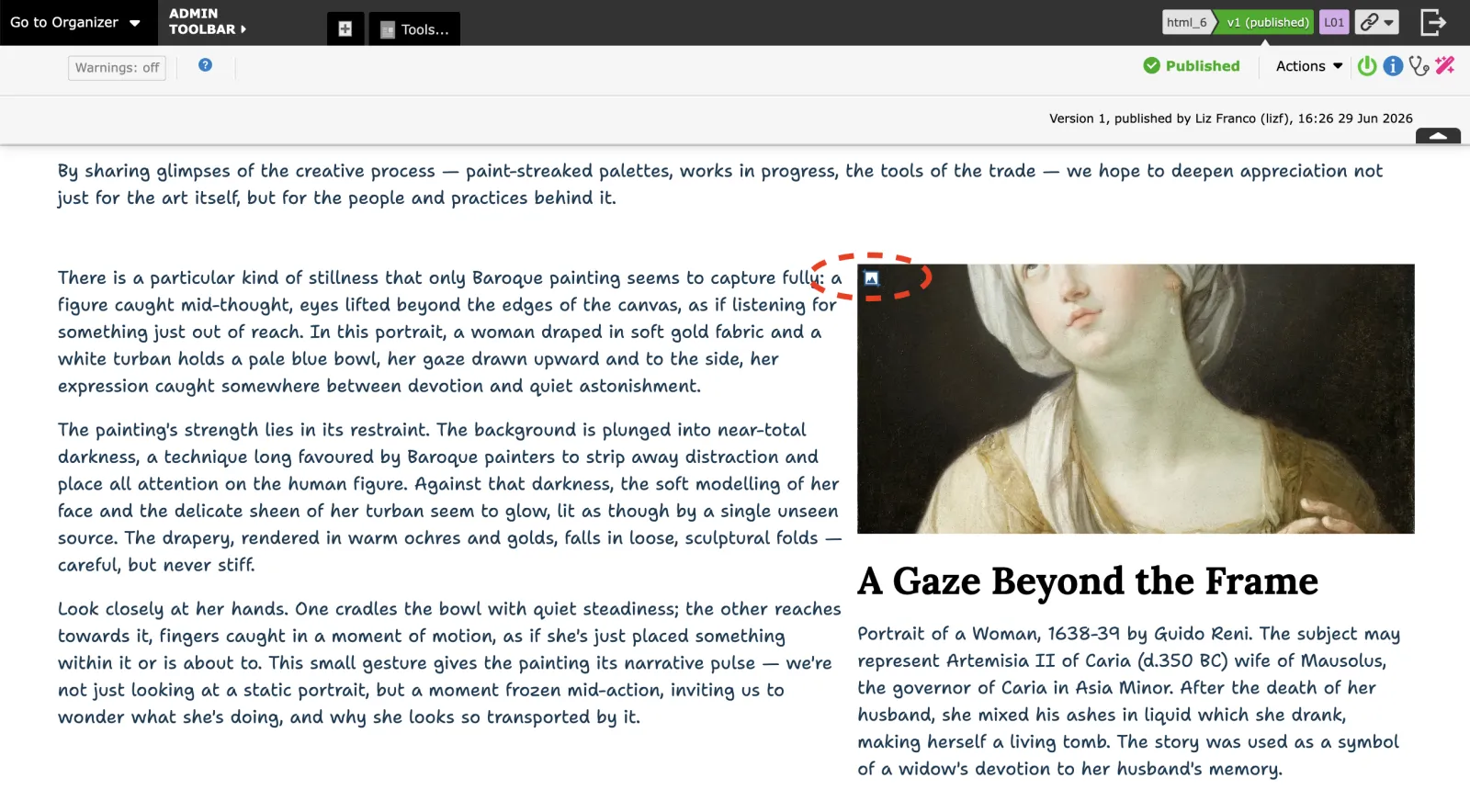Image resolution: width=1470 pixels, height=812 pixels.
Task: Click the paragraph starting 'Look closely at her hands'
Action: (x=450, y=663)
